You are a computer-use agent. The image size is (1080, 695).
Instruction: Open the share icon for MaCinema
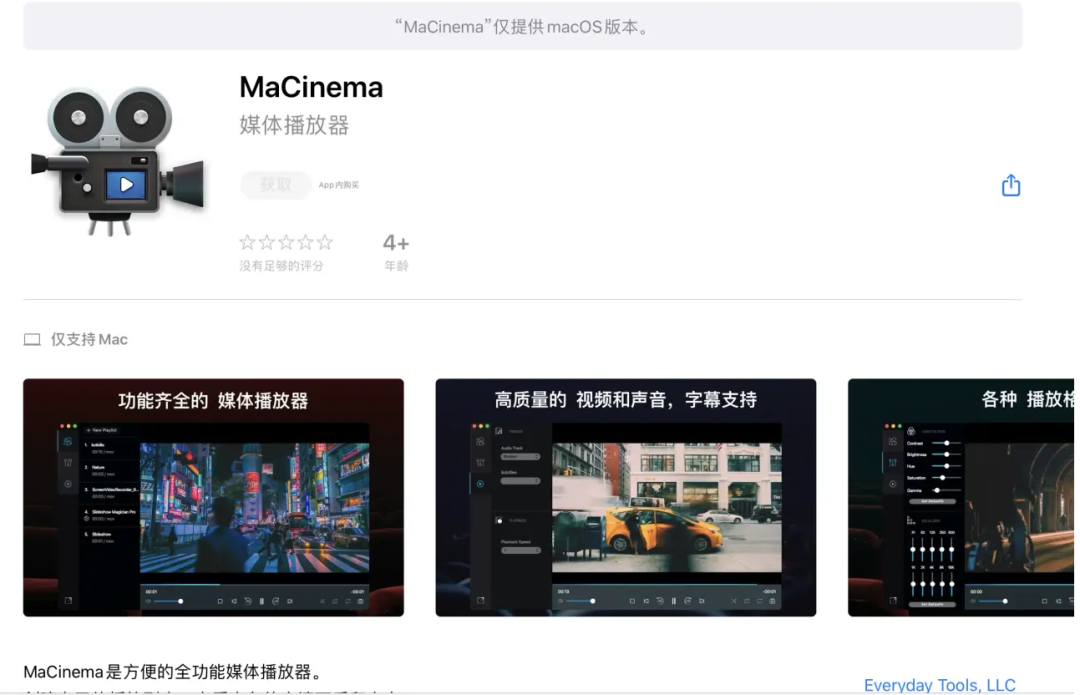point(1010,185)
